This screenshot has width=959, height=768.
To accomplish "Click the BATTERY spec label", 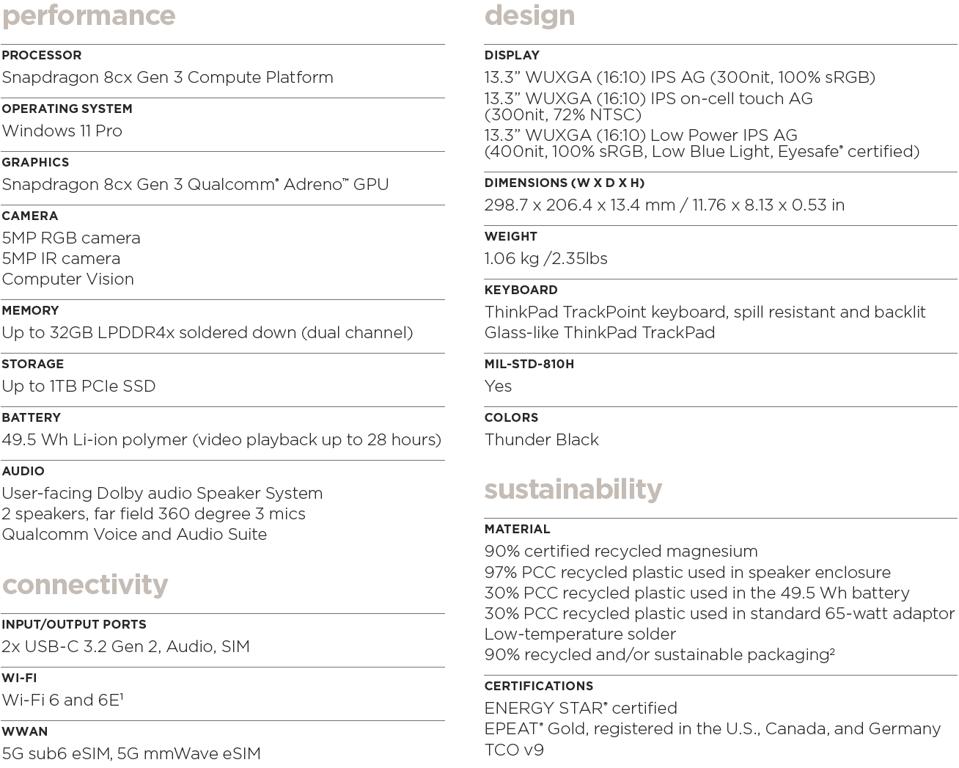I will pos(31,417).
